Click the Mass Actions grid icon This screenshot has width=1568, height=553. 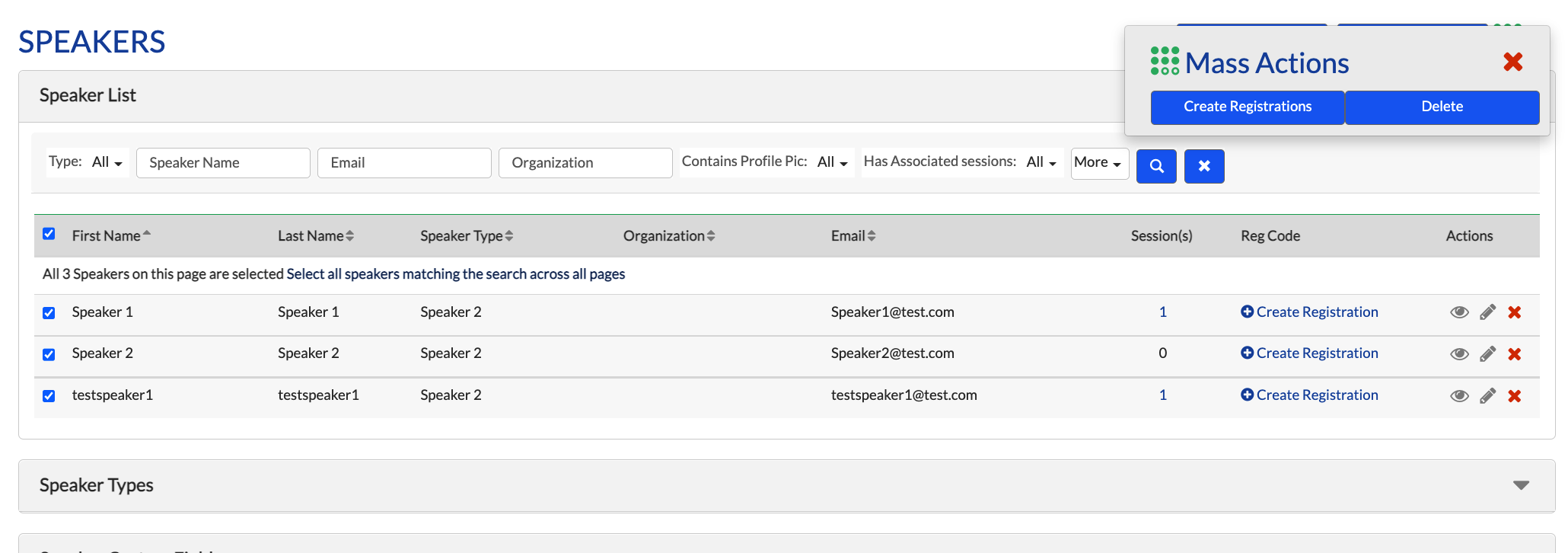click(1165, 61)
